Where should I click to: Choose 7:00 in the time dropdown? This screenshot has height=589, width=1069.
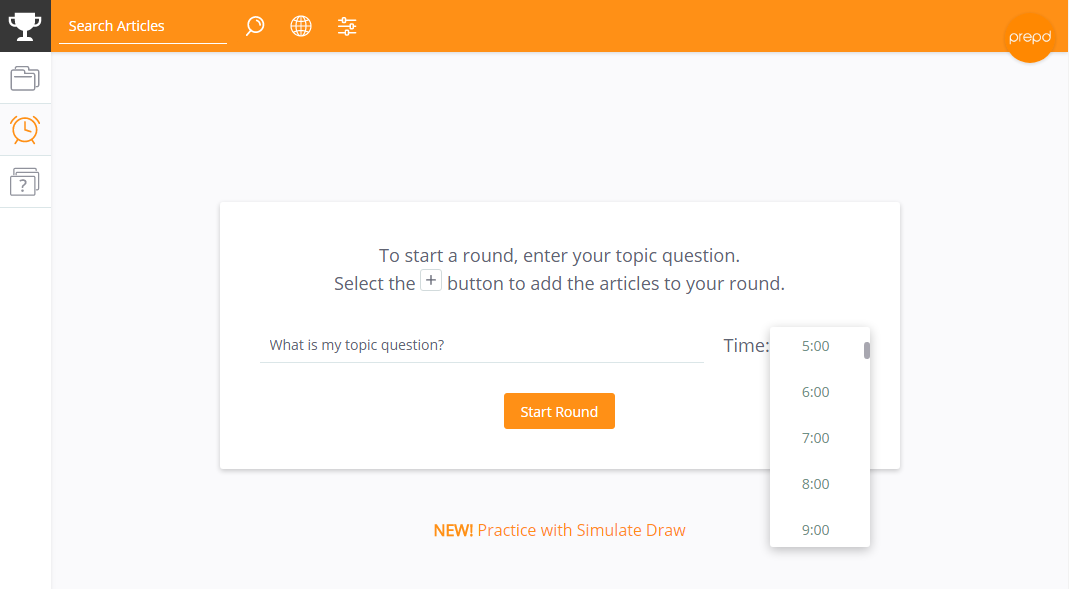pyautogui.click(x=815, y=438)
